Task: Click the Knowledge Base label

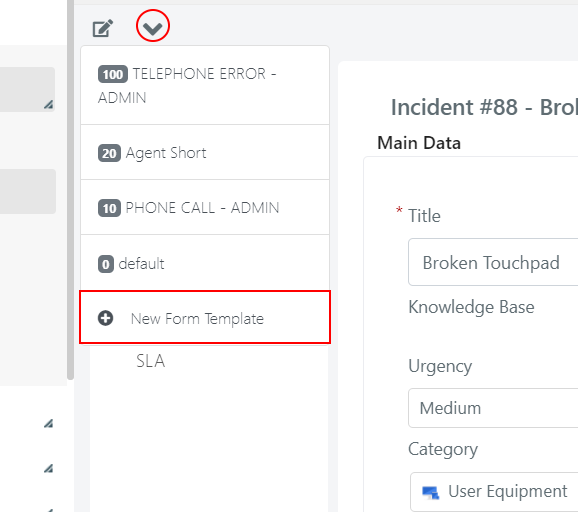Action: tap(471, 307)
